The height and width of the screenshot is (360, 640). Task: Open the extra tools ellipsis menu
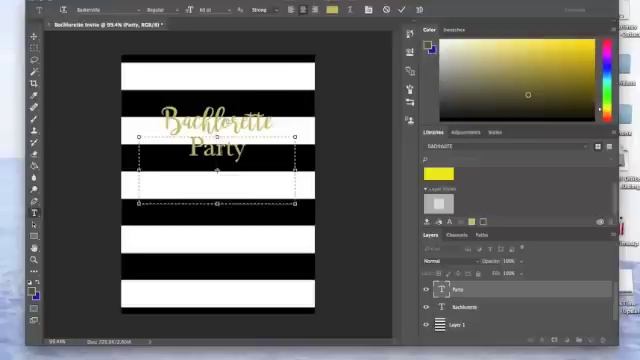coord(34,271)
